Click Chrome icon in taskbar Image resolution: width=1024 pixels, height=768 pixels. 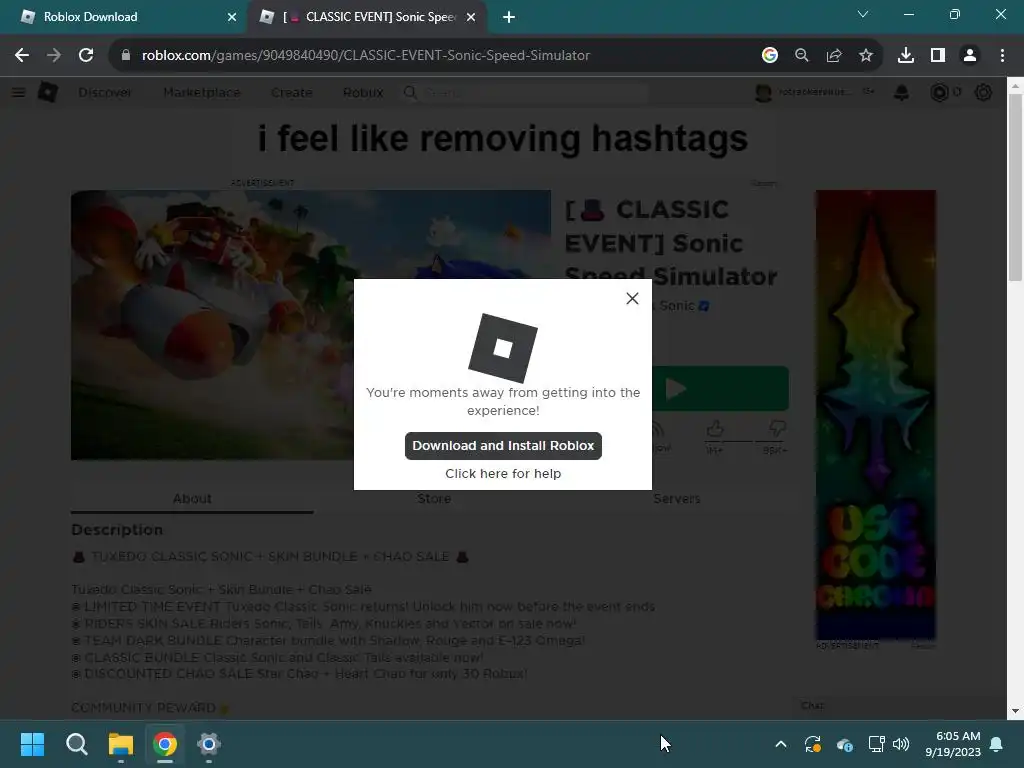tap(165, 744)
